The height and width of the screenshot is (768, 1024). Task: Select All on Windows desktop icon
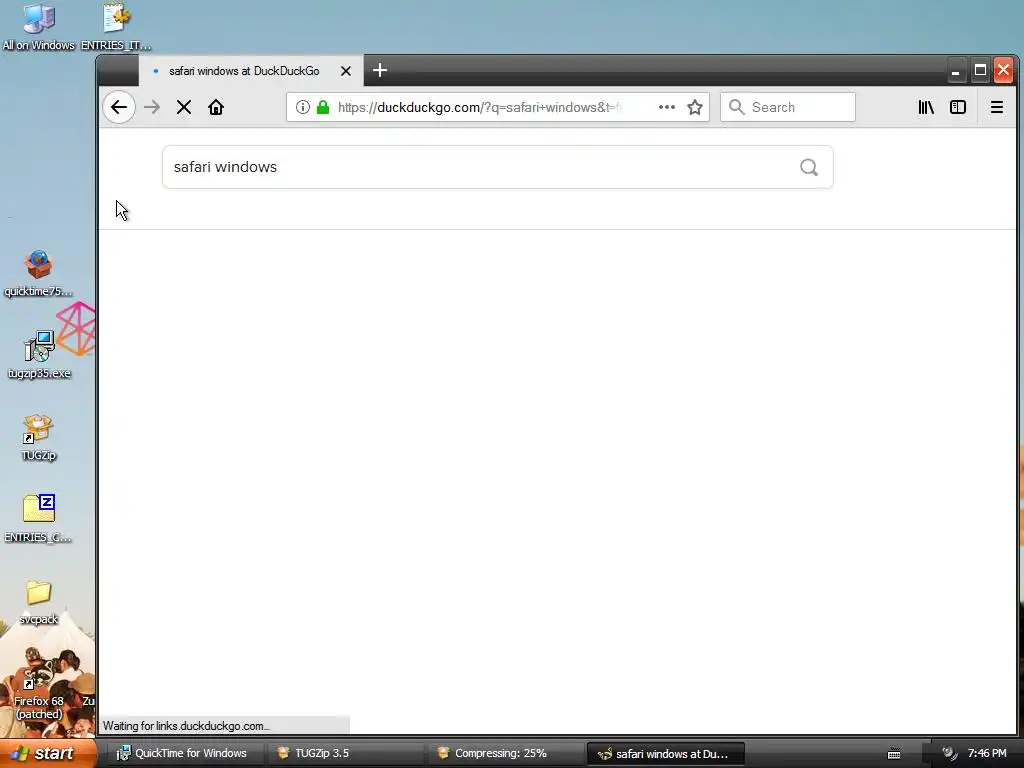coord(39,27)
